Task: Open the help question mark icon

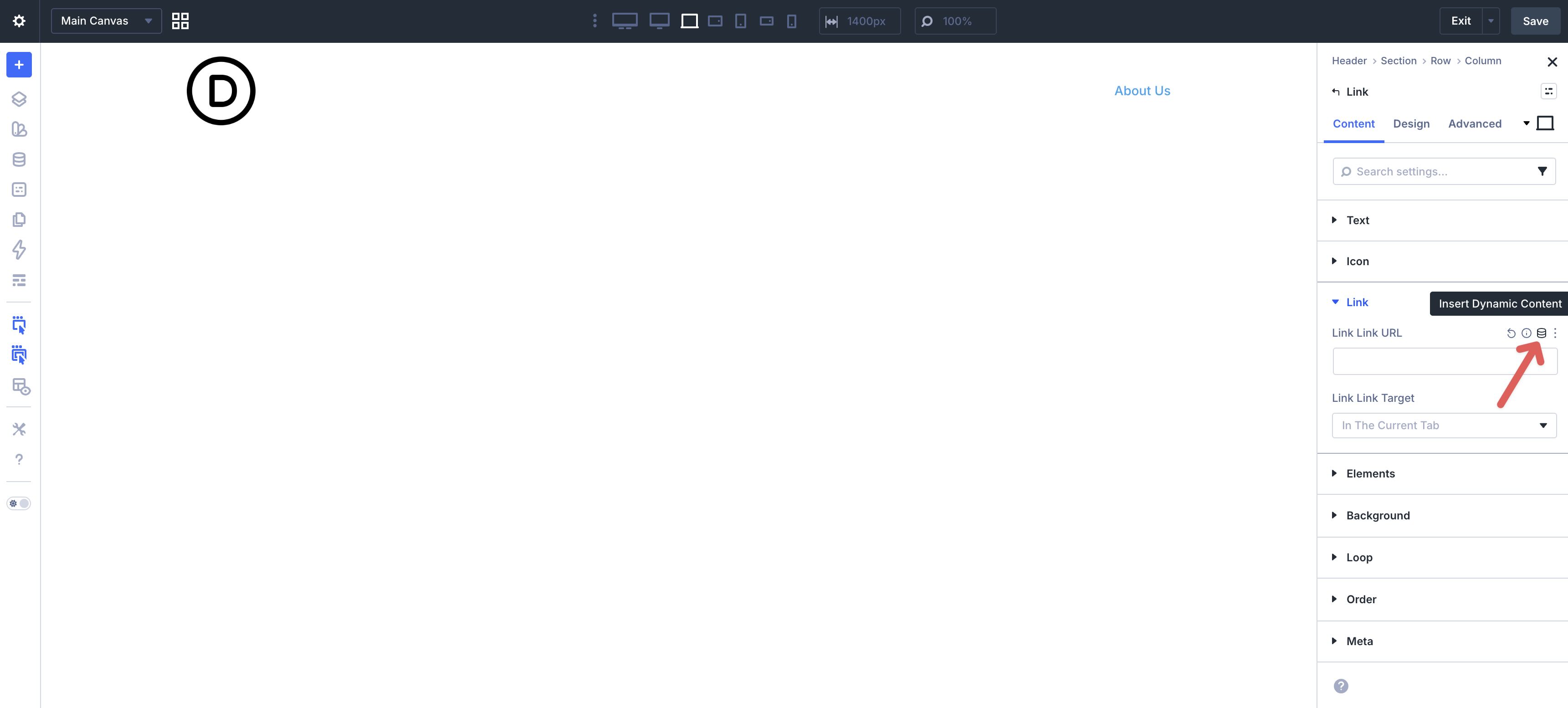Action: click(19, 459)
